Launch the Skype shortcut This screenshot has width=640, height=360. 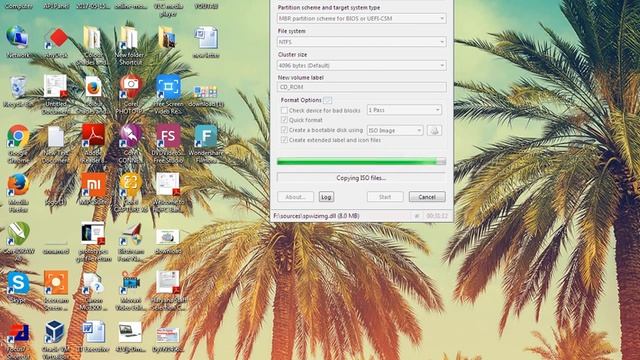(x=18, y=283)
